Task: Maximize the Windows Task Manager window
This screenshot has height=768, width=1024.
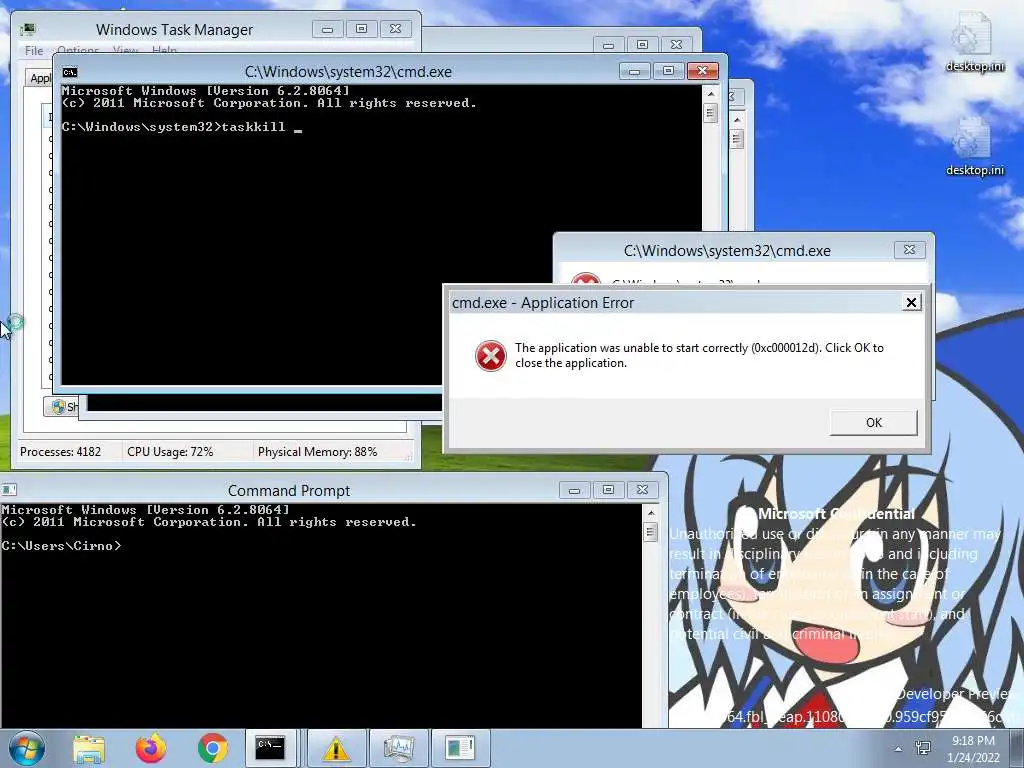Action: pyautogui.click(x=361, y=29)
